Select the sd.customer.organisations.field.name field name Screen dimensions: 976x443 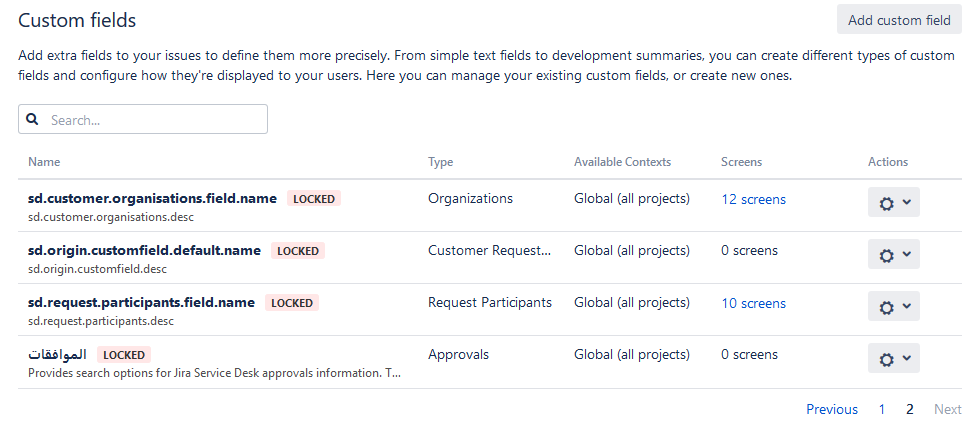click(152, 198)
